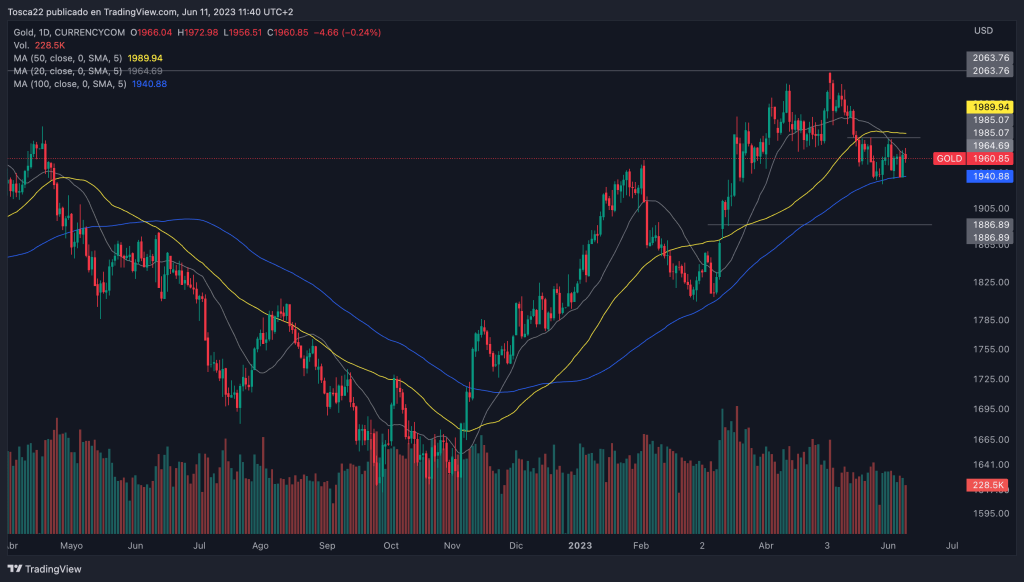Image resolution: width=1024 pixels, height=582 pixels.
Task: Select the horizontal support line at 1886.89
Action: coord(820,224)
